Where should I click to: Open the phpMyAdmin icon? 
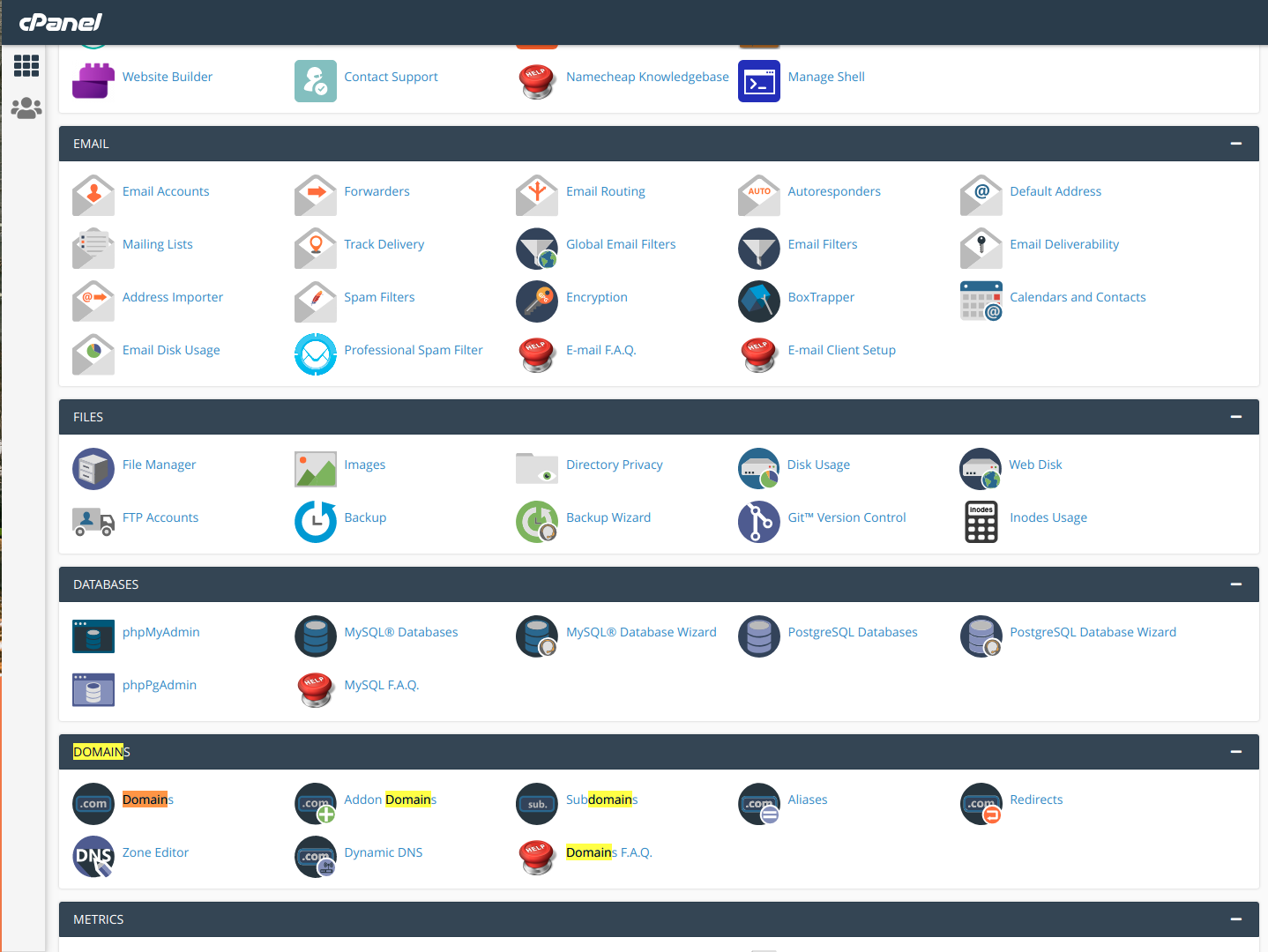(x=93, y=636)
